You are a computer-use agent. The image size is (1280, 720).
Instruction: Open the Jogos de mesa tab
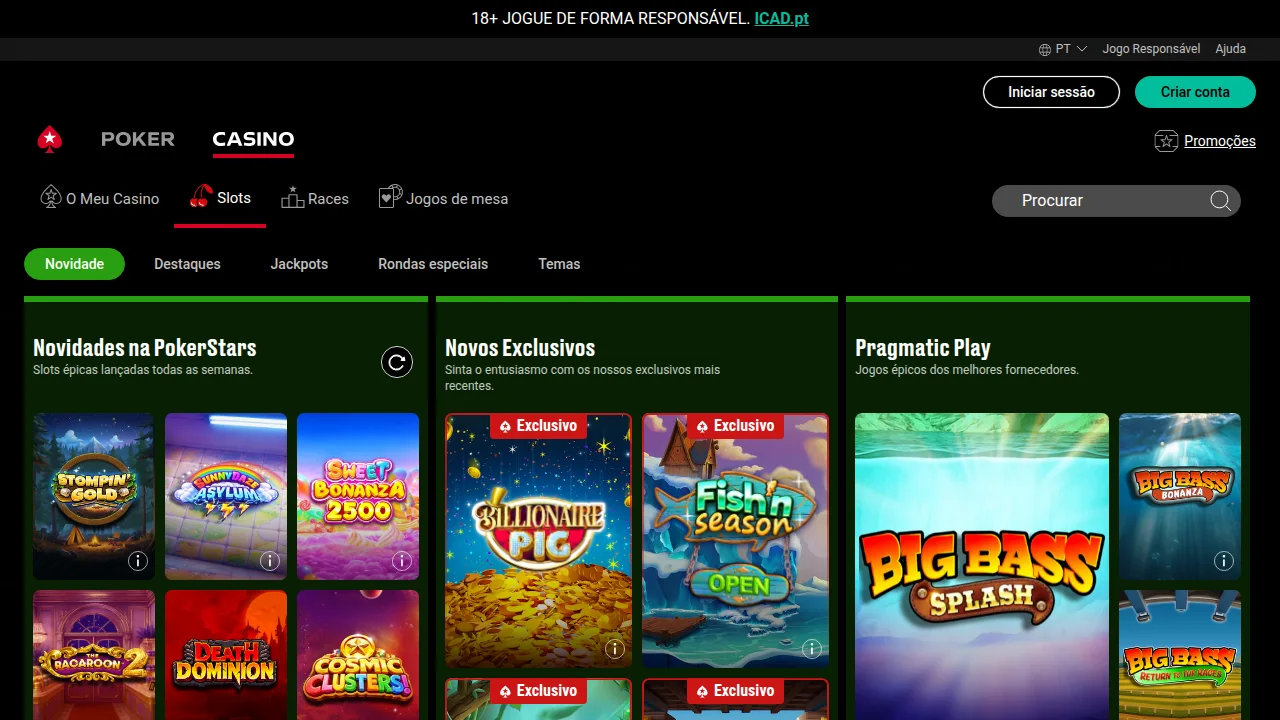[x=444, y=199]
